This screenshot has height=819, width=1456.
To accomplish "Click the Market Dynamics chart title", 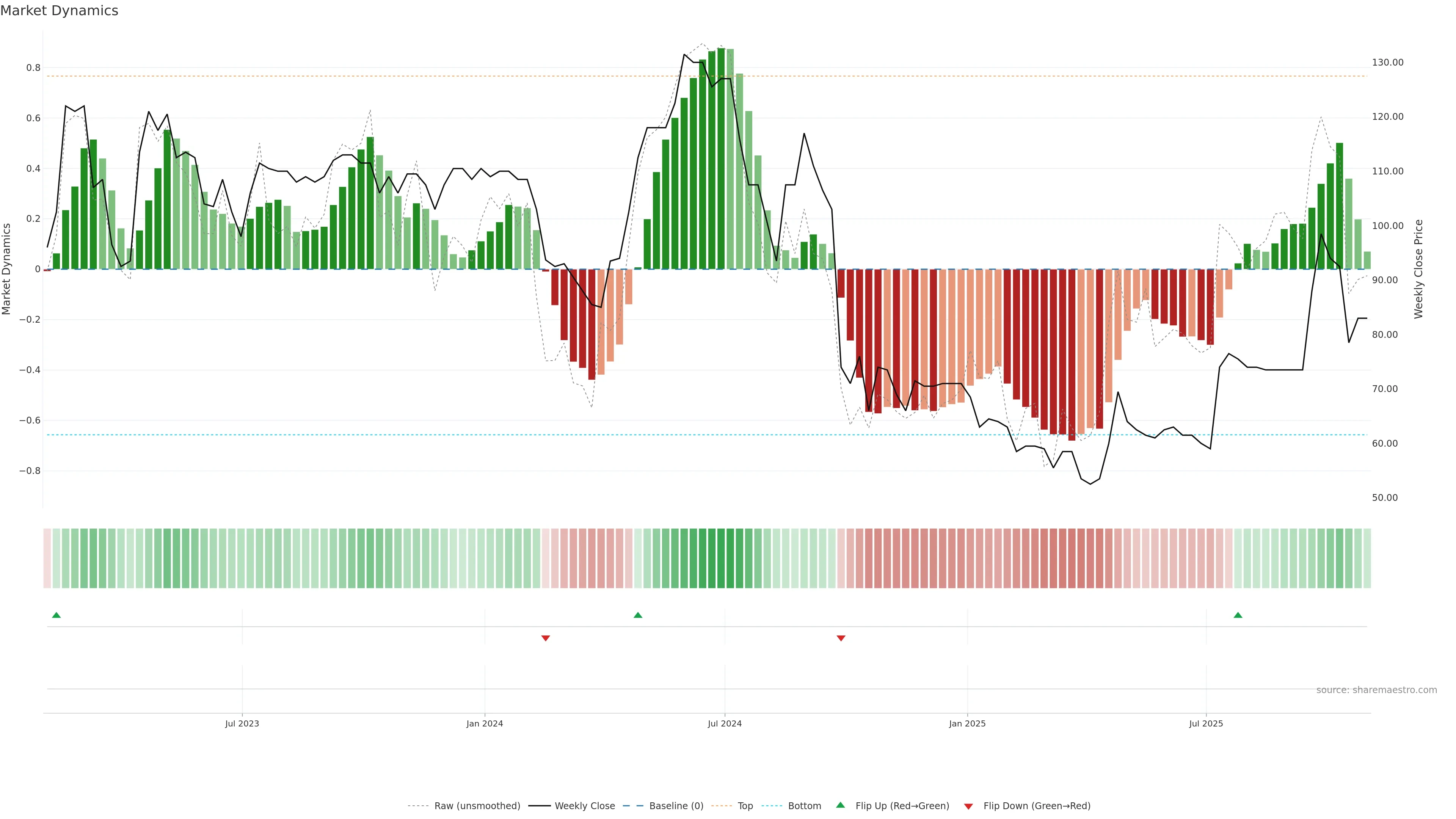I will tap(60, 11).
